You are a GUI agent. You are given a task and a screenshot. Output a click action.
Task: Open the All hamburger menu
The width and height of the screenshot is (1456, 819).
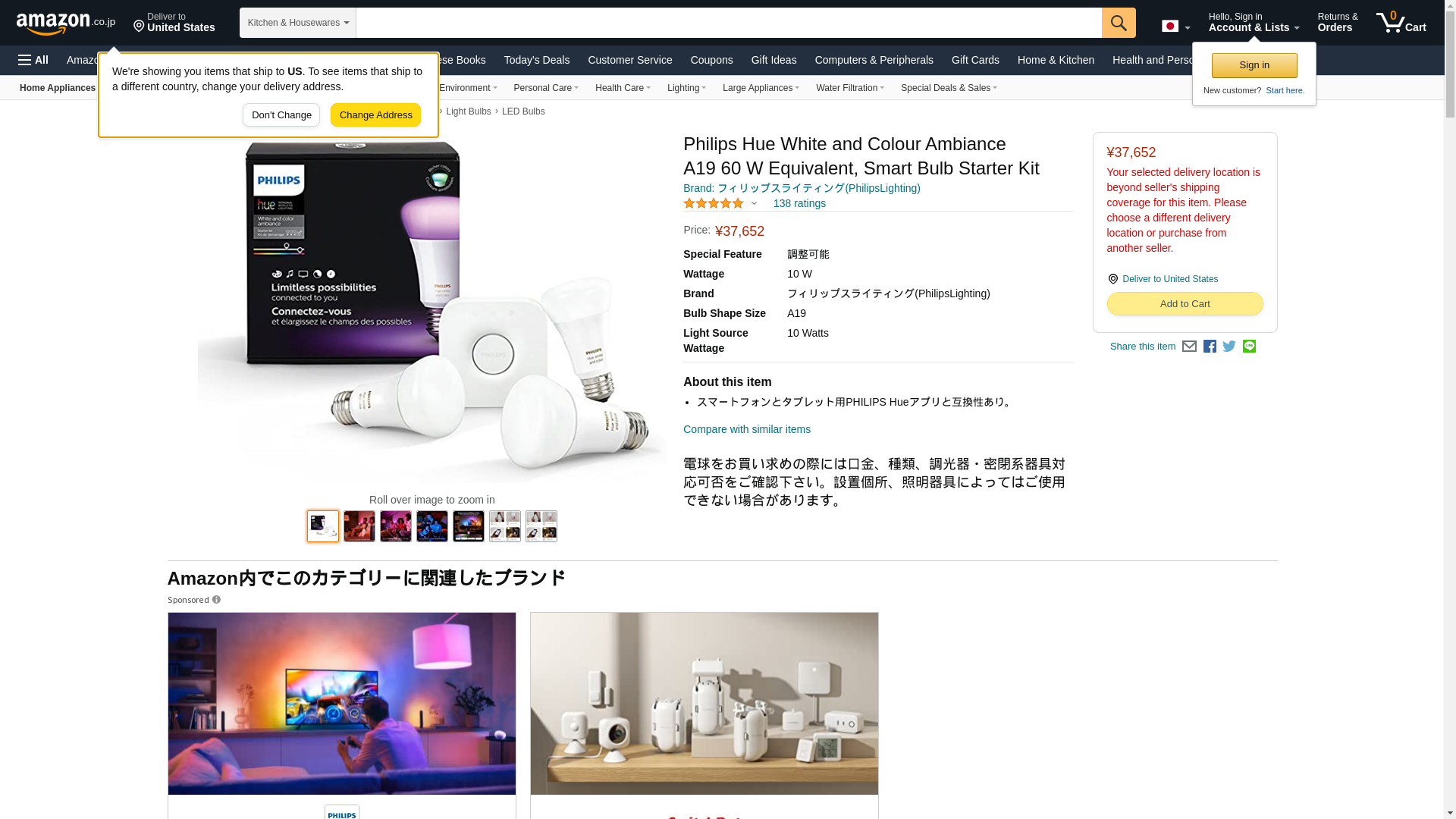click(33, 60)
